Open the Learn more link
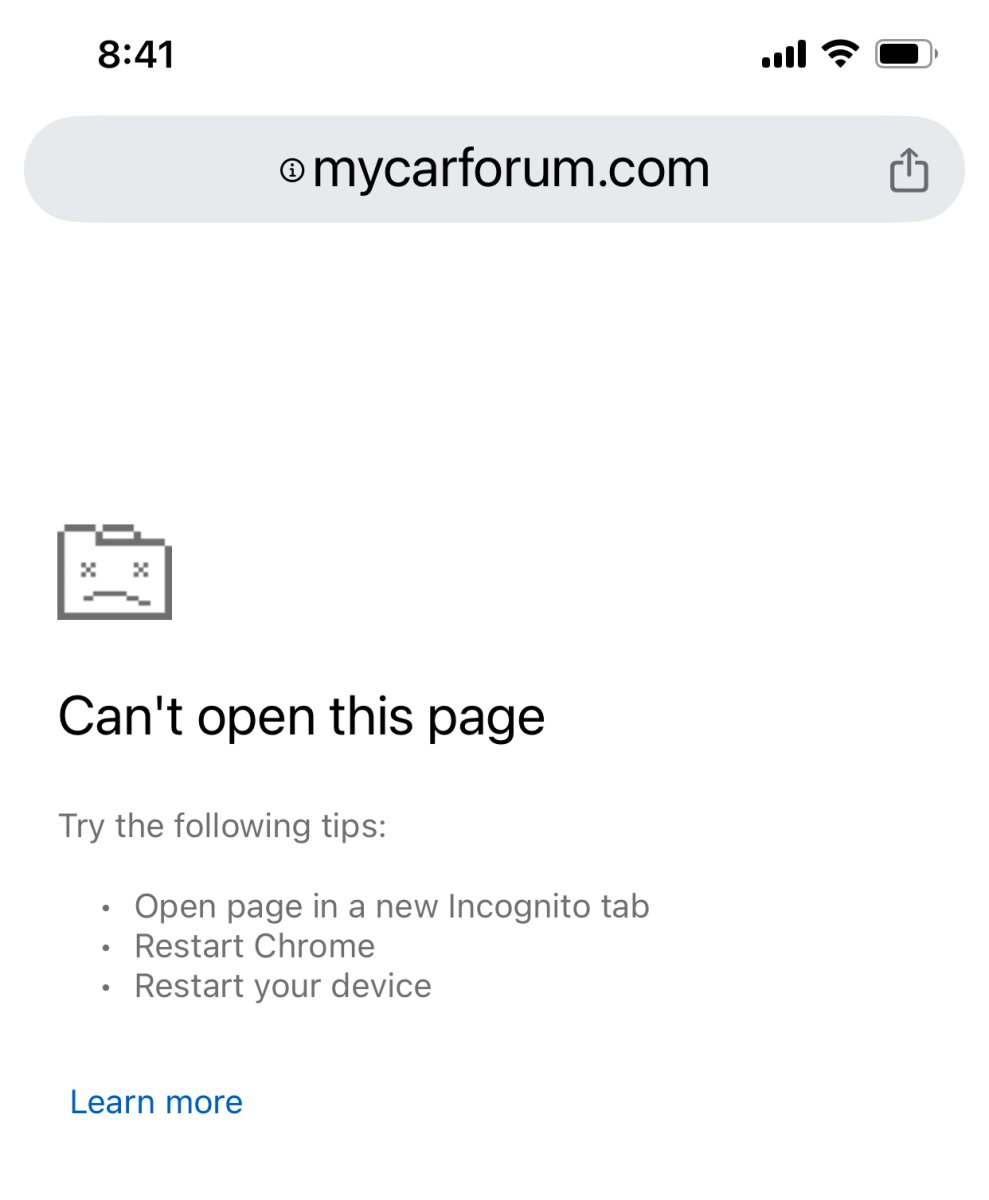This screenshot has width=989, height=1200. coord(156,1102)
